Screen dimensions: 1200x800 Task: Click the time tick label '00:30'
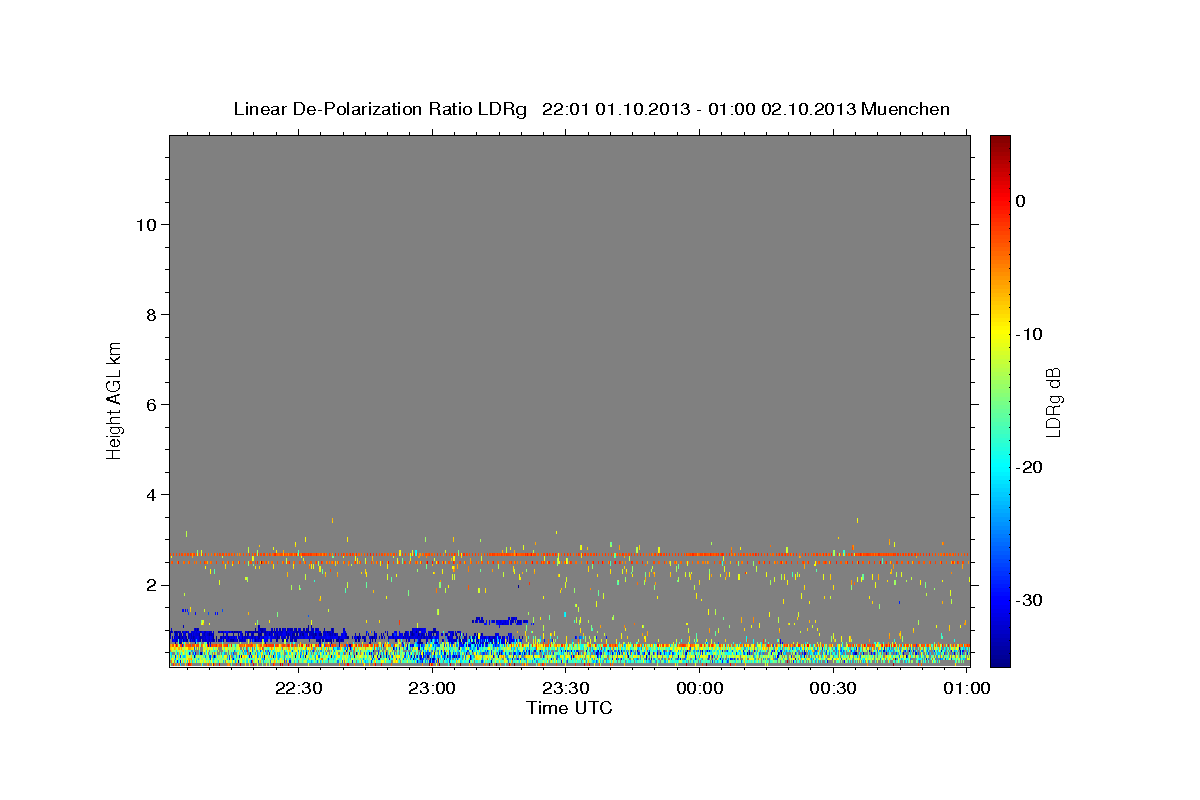833,688
